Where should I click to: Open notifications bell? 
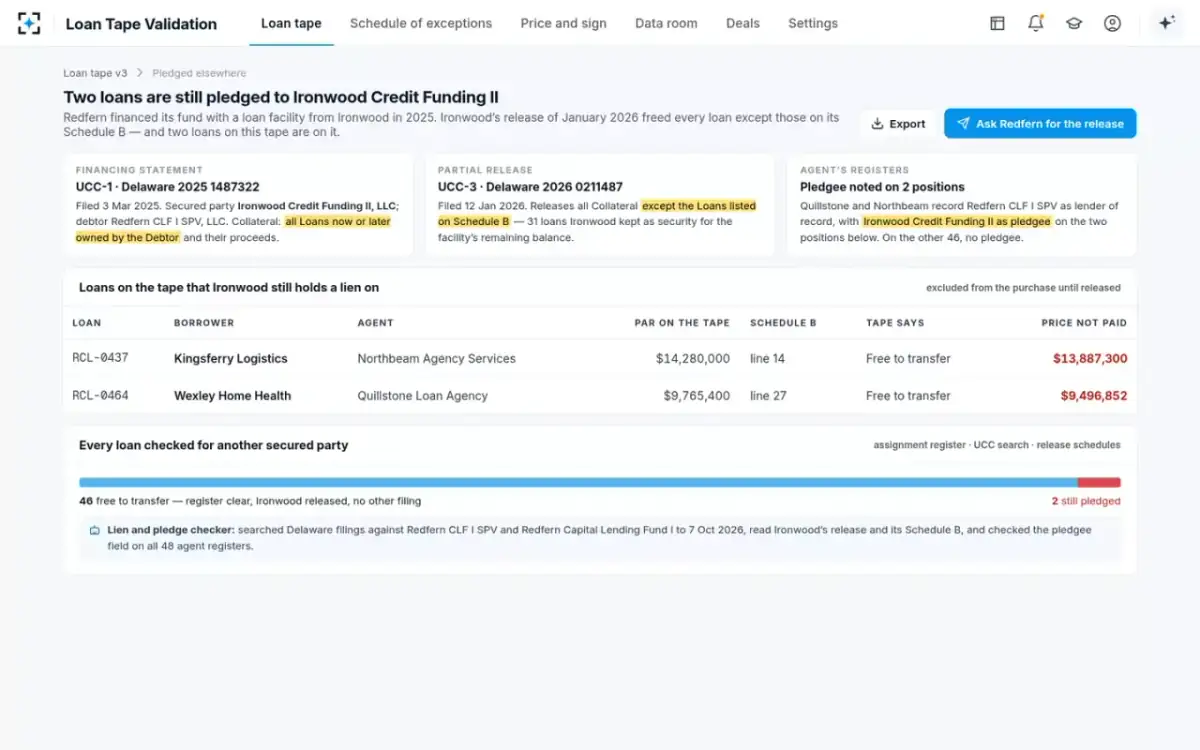click(x=1036, y=23)
